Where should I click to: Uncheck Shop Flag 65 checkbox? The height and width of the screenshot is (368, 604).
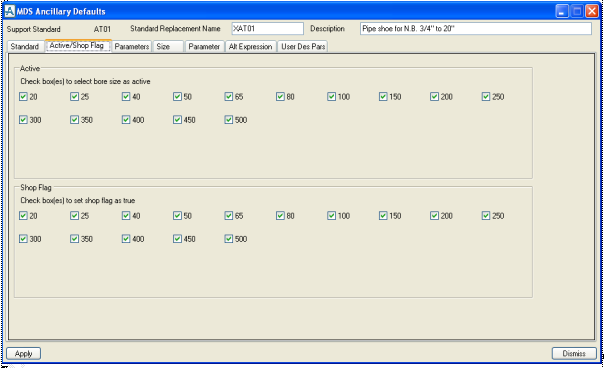click(x=229, y=215)
